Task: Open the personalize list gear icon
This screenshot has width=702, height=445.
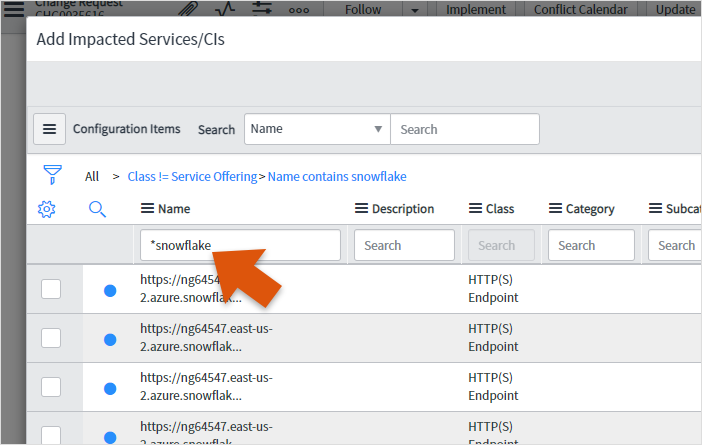Action: click(x=46, y=209)
